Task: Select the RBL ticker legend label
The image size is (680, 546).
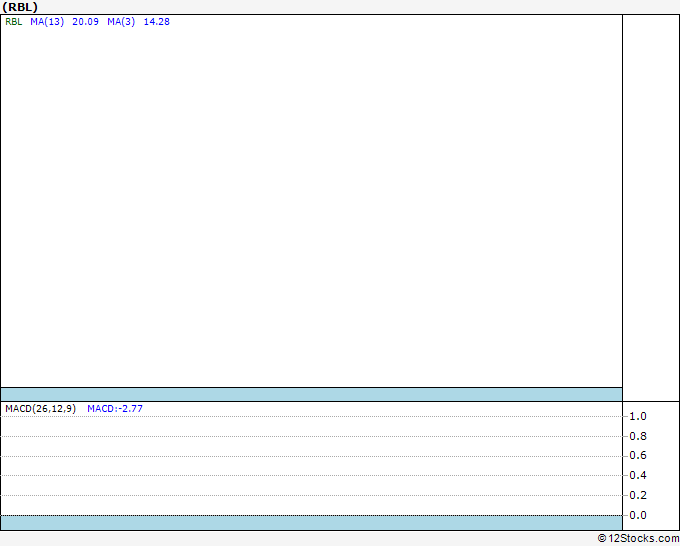Action: pos(13,22)
